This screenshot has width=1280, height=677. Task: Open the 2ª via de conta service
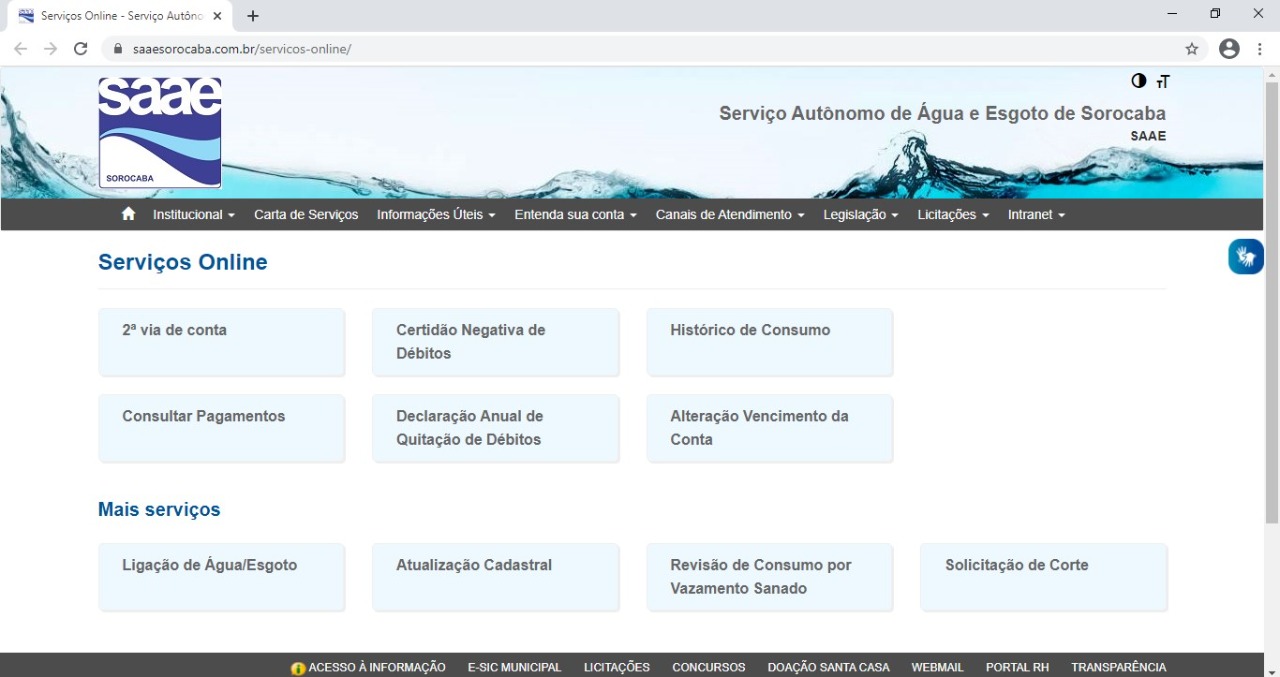(221, 342)
